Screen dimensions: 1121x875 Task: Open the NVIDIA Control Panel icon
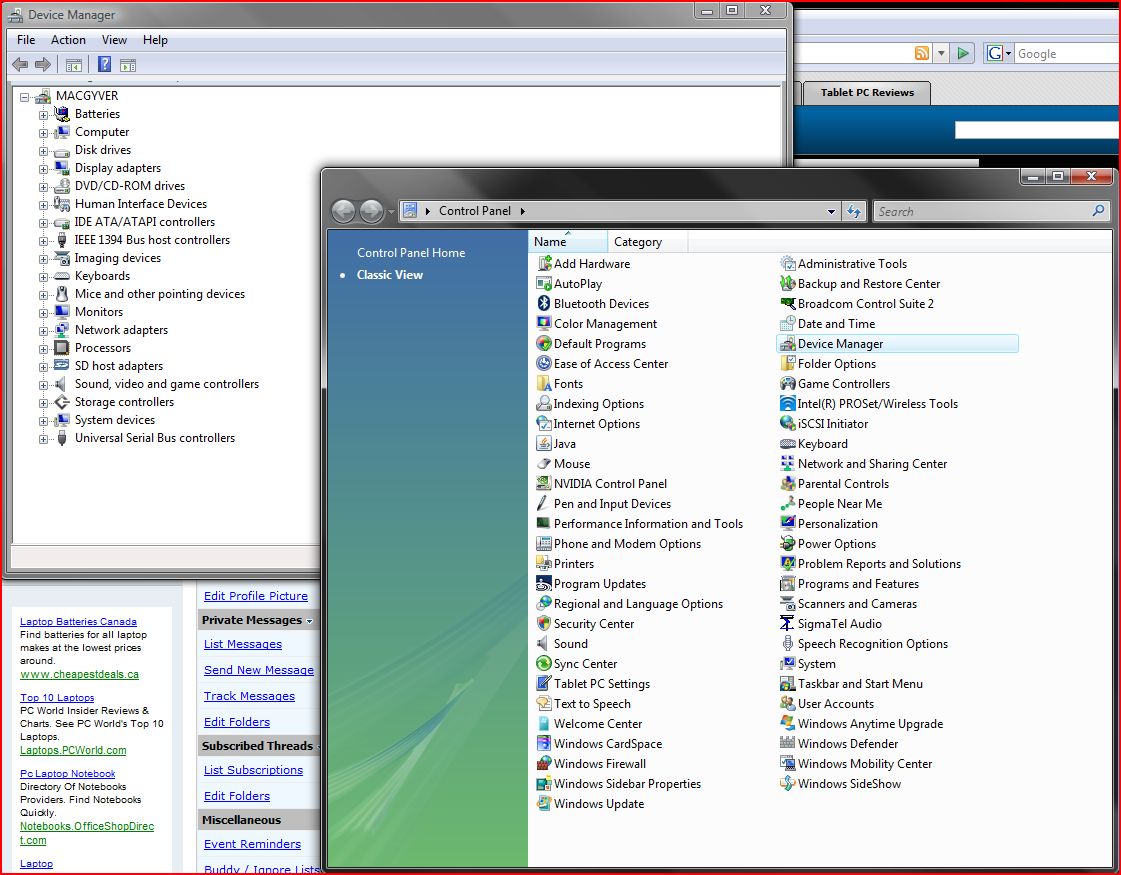(x=544, y=484)
